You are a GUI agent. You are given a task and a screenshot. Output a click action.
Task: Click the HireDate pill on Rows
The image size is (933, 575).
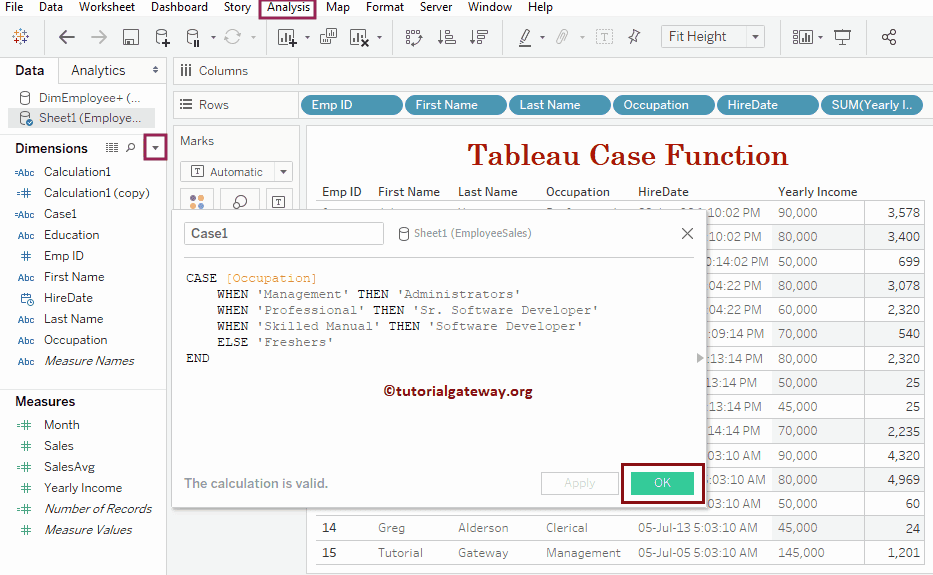pos(768,105)
